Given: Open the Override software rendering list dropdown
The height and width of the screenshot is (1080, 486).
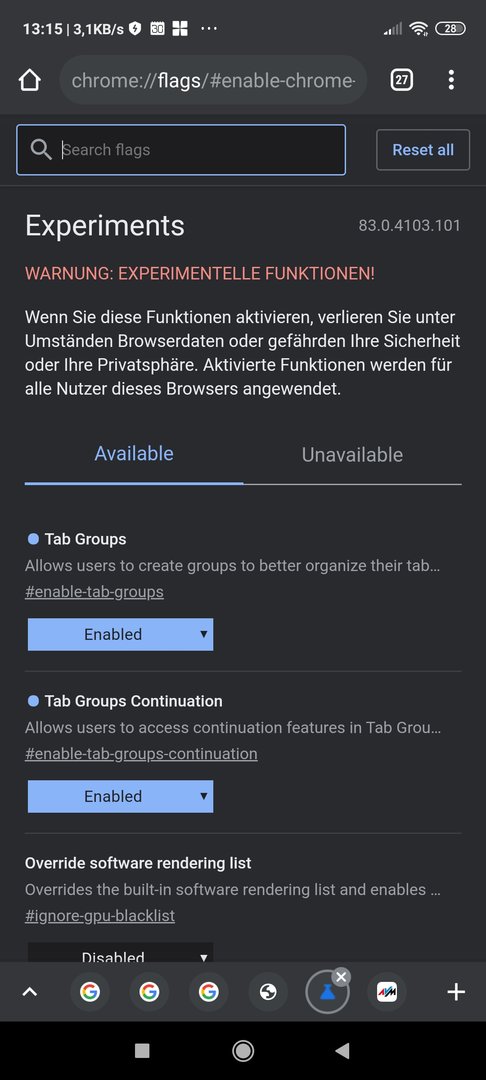Looking at the screenshot, I should [120, 953].
